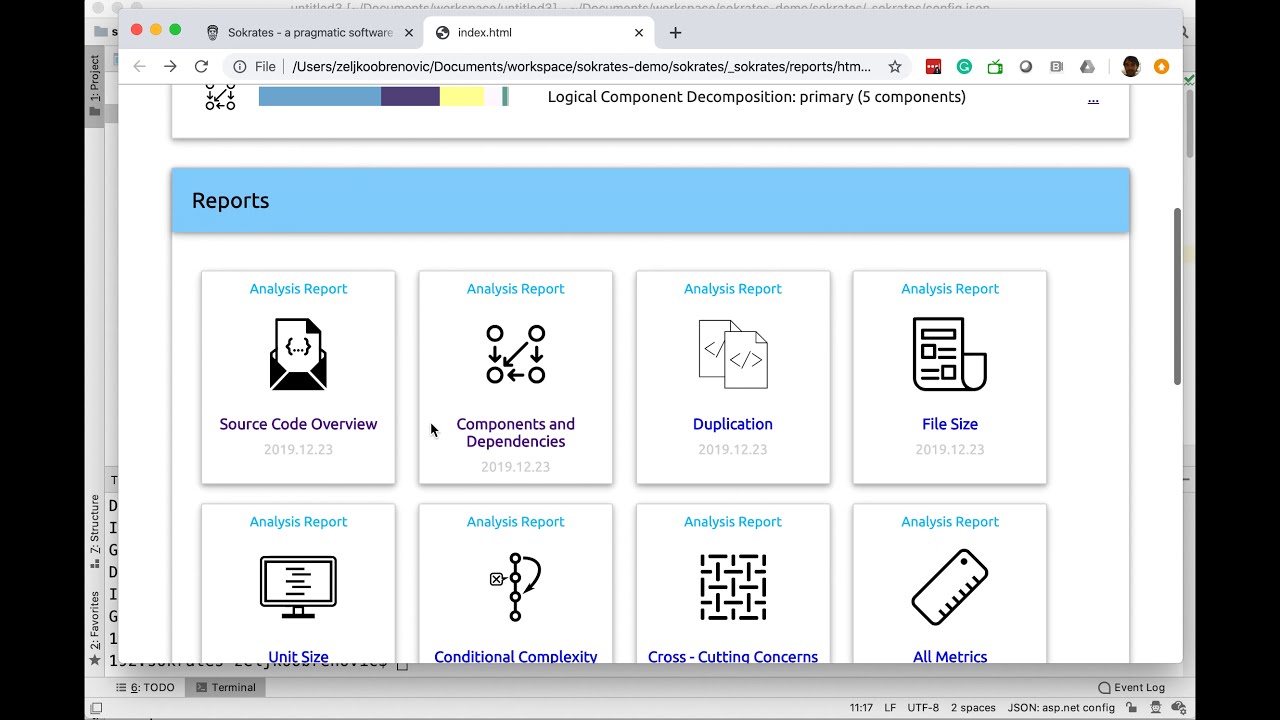Open the Chrome profile avatar
The height and width of the screenshot is (720, 1280).
click(1131, 67)
